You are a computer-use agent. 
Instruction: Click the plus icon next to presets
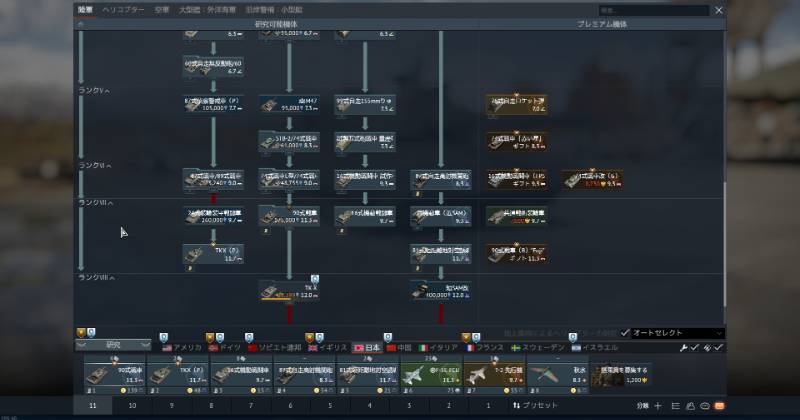[x=658, y=406]
